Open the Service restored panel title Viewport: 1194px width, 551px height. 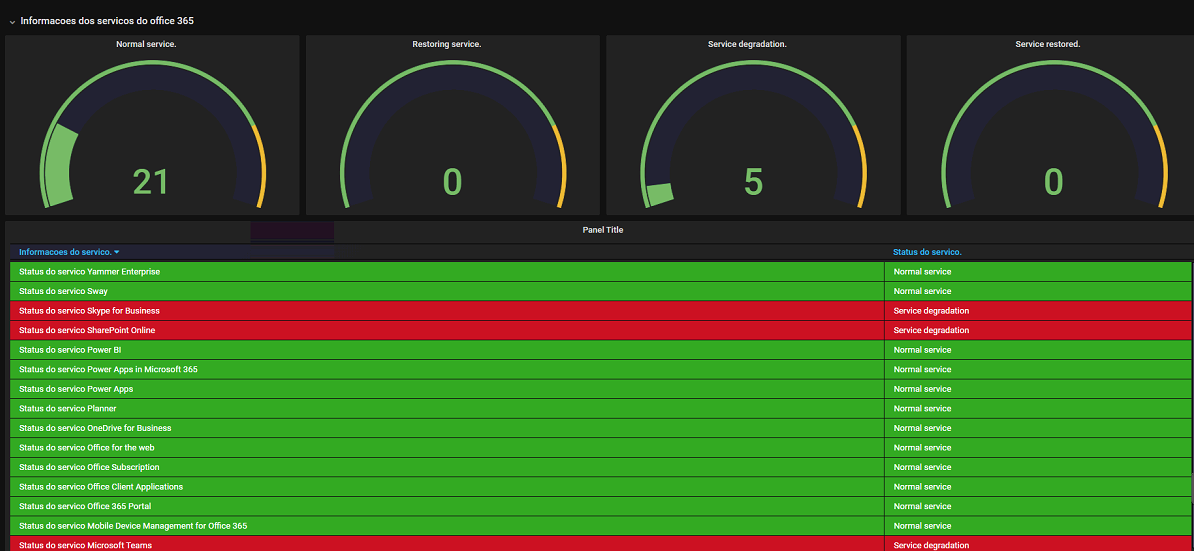[1048, 44]
